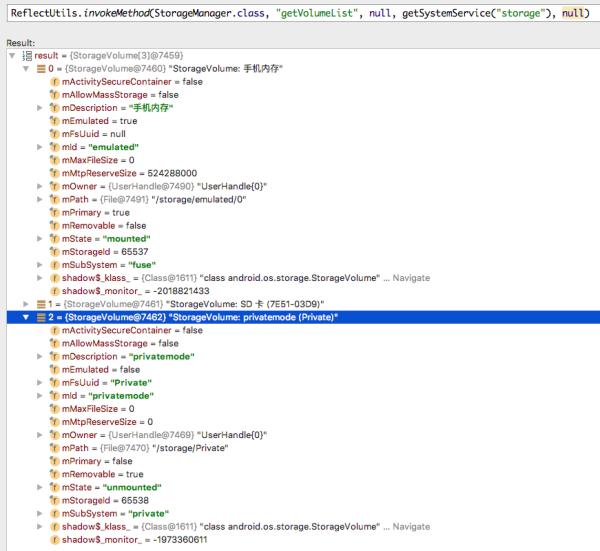Expand first shadow$_klass_ Class@1611 field

tap(39, 278)
